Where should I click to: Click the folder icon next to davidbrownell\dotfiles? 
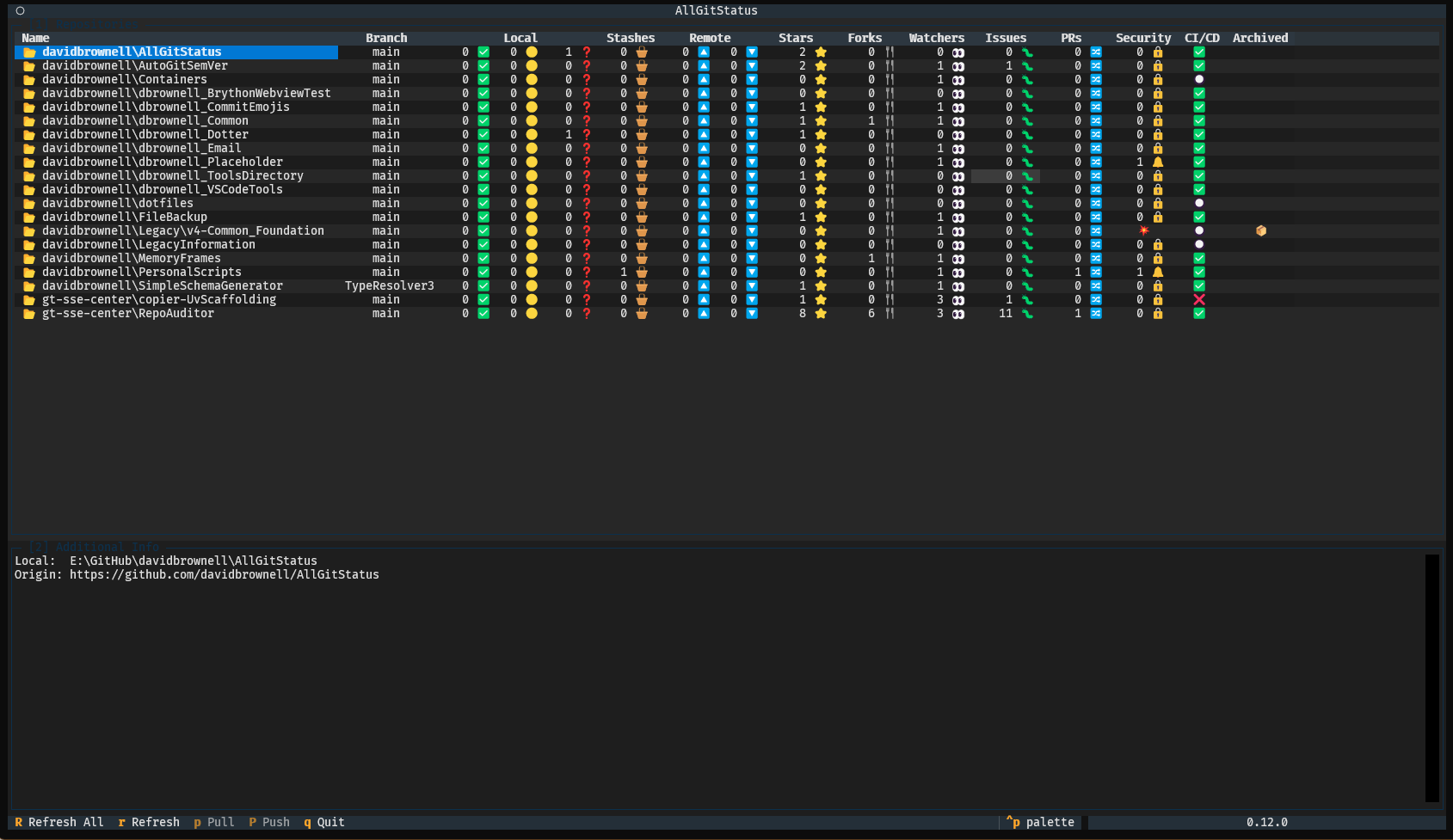[29, 204]
